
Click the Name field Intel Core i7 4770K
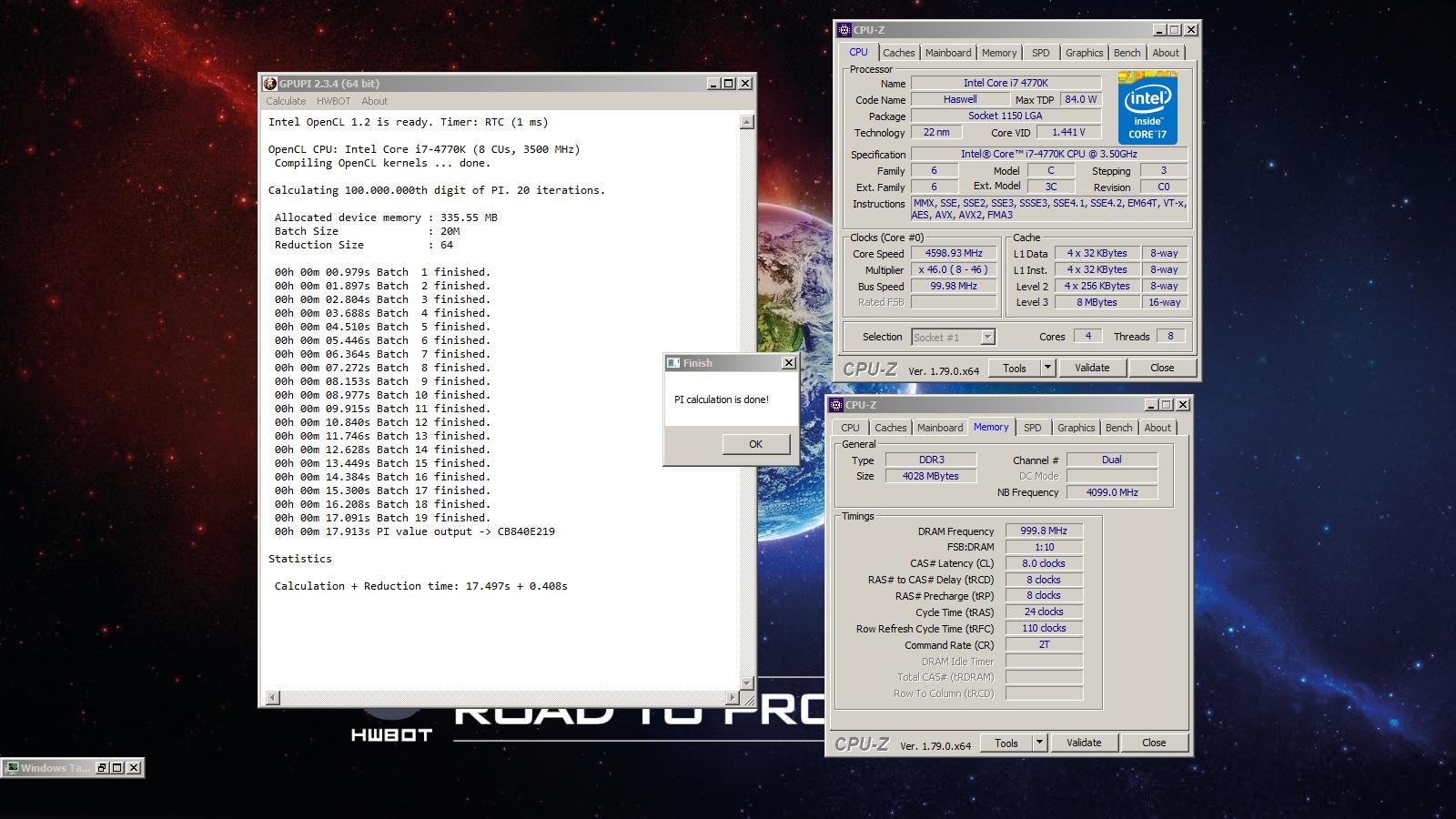click(1006, 83)
